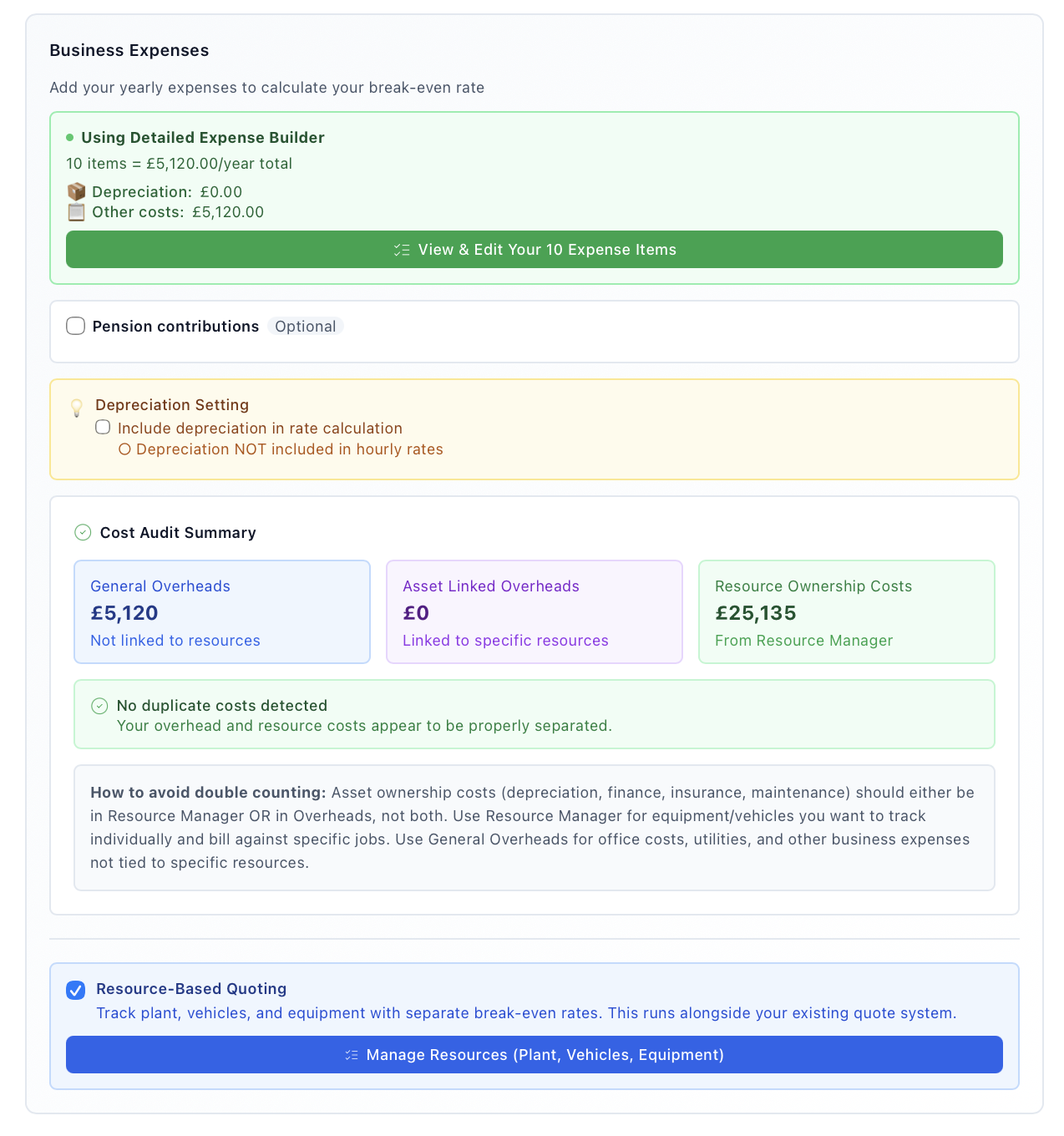Disable Resource-Based Quoting
Screen dimensions: 1064x1136
75,990
